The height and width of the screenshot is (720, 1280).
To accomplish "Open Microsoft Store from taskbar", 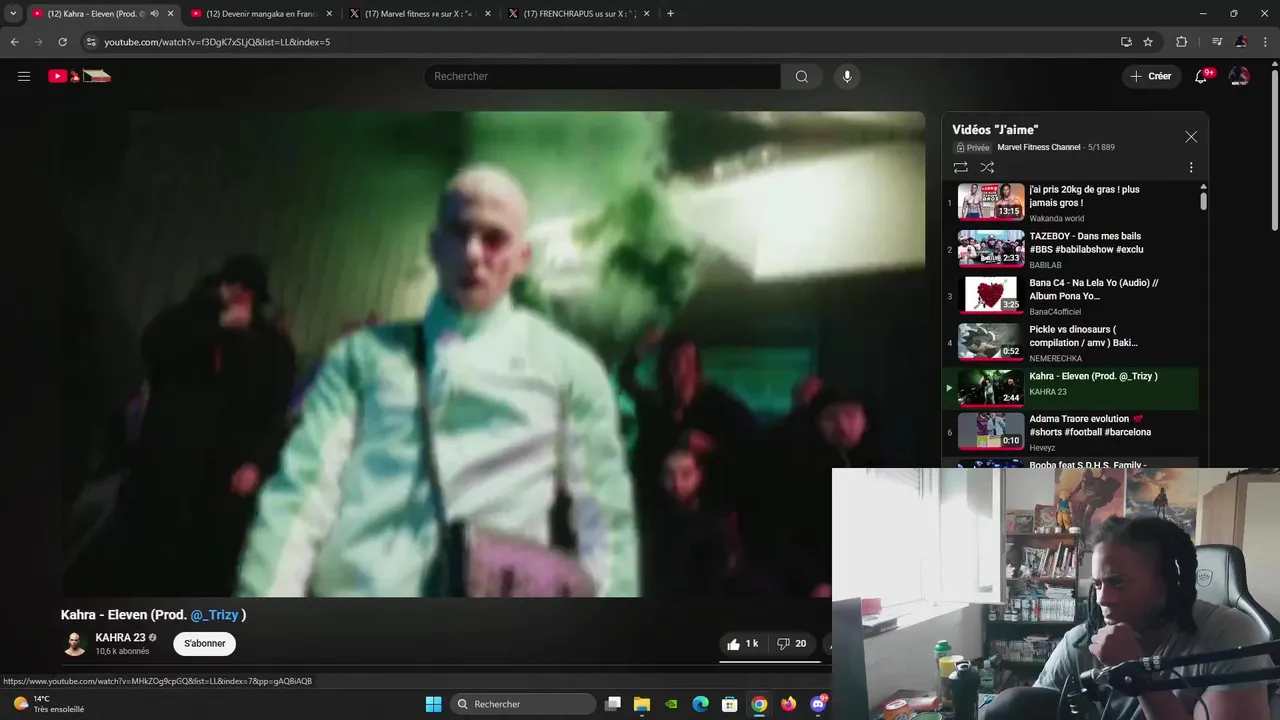I will (x=730, y=704).
